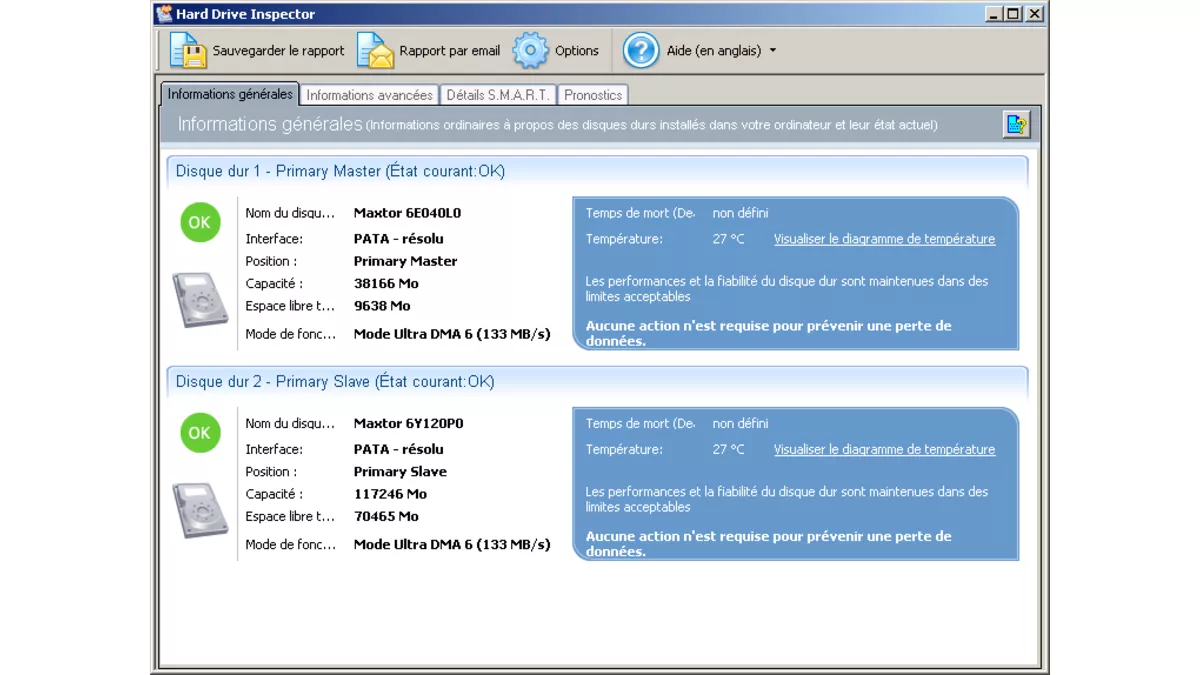Switch to the Informations avancées tab

pyautogui.click(x=370, y=94)
